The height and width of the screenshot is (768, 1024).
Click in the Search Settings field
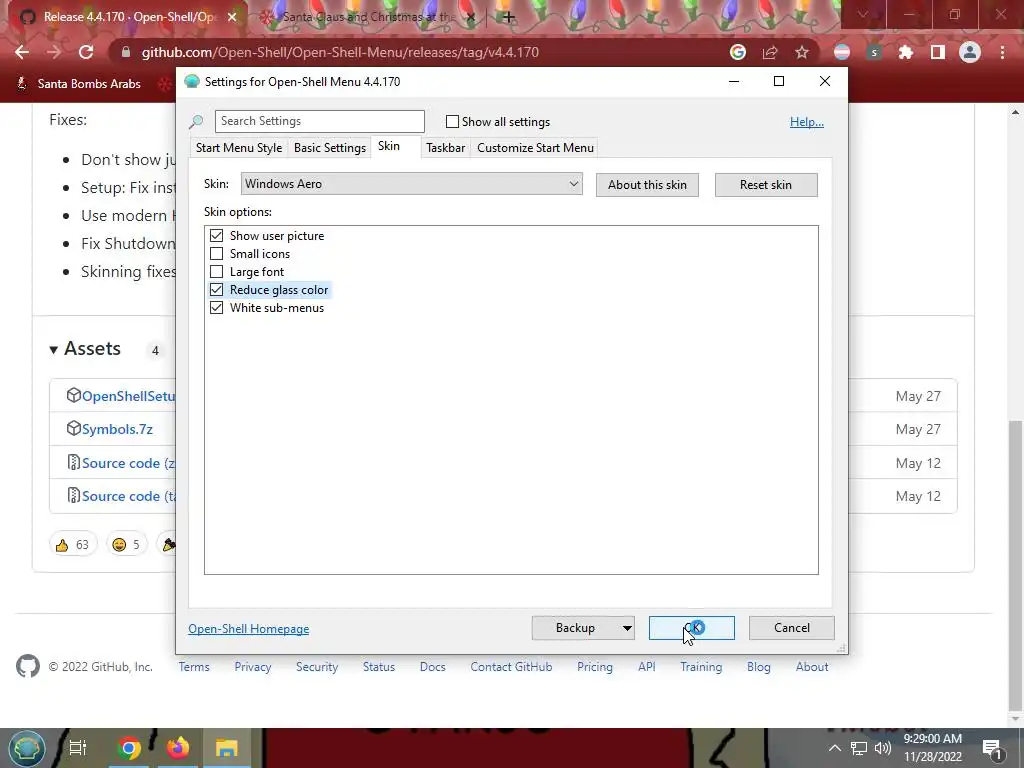pos(319,121)
